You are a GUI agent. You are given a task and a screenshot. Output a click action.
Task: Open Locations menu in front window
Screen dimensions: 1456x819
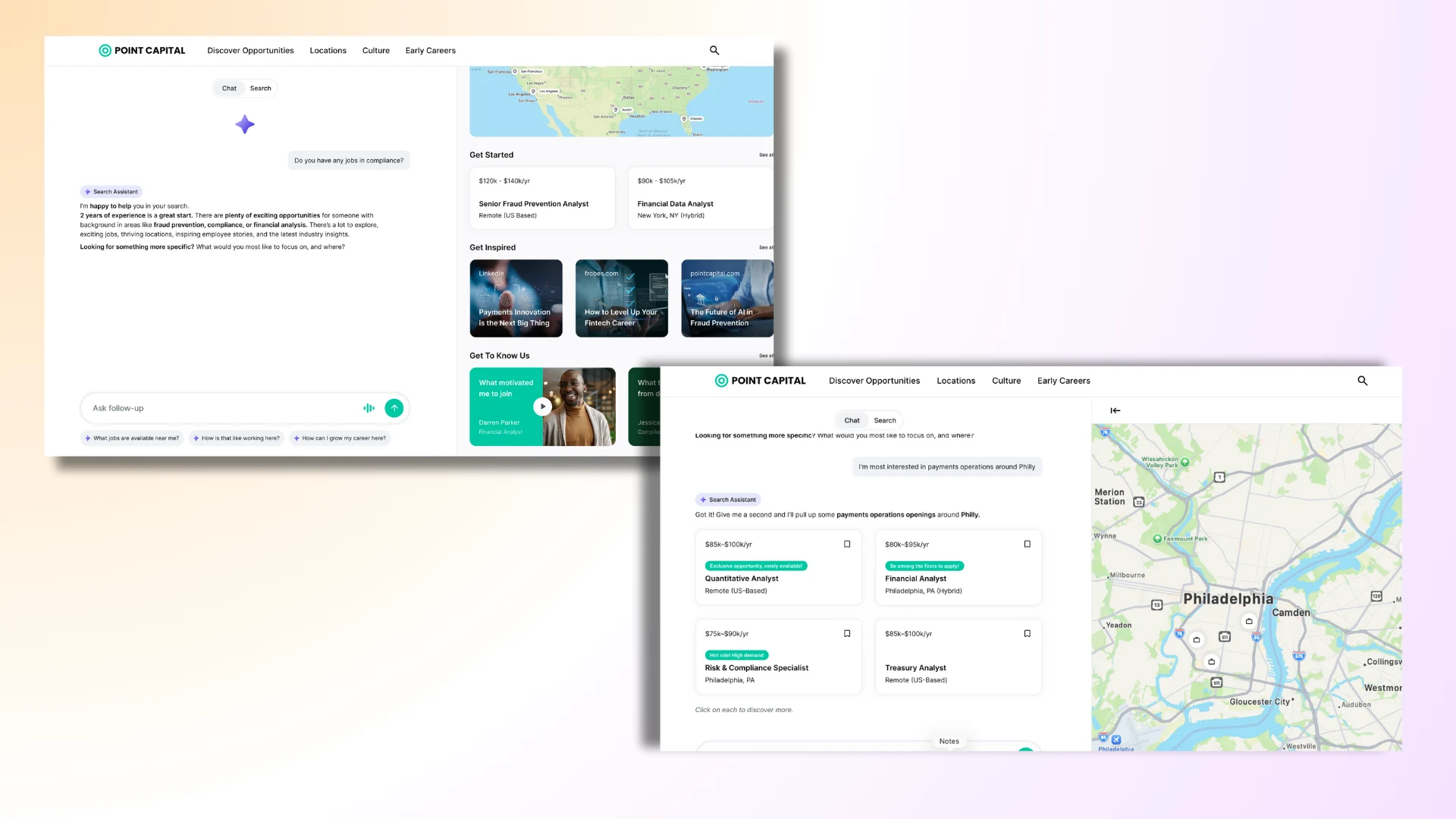[955, 381]
